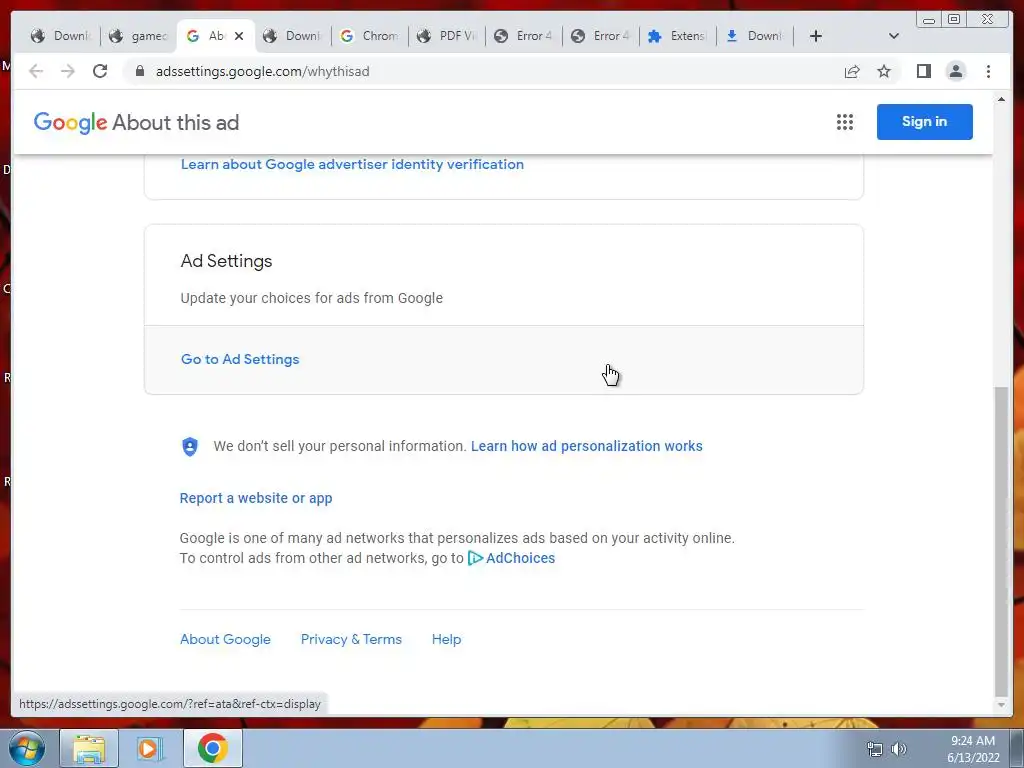Click the Ad Settings heading text
Screen dimensions: 1024x768
point(226,261)
